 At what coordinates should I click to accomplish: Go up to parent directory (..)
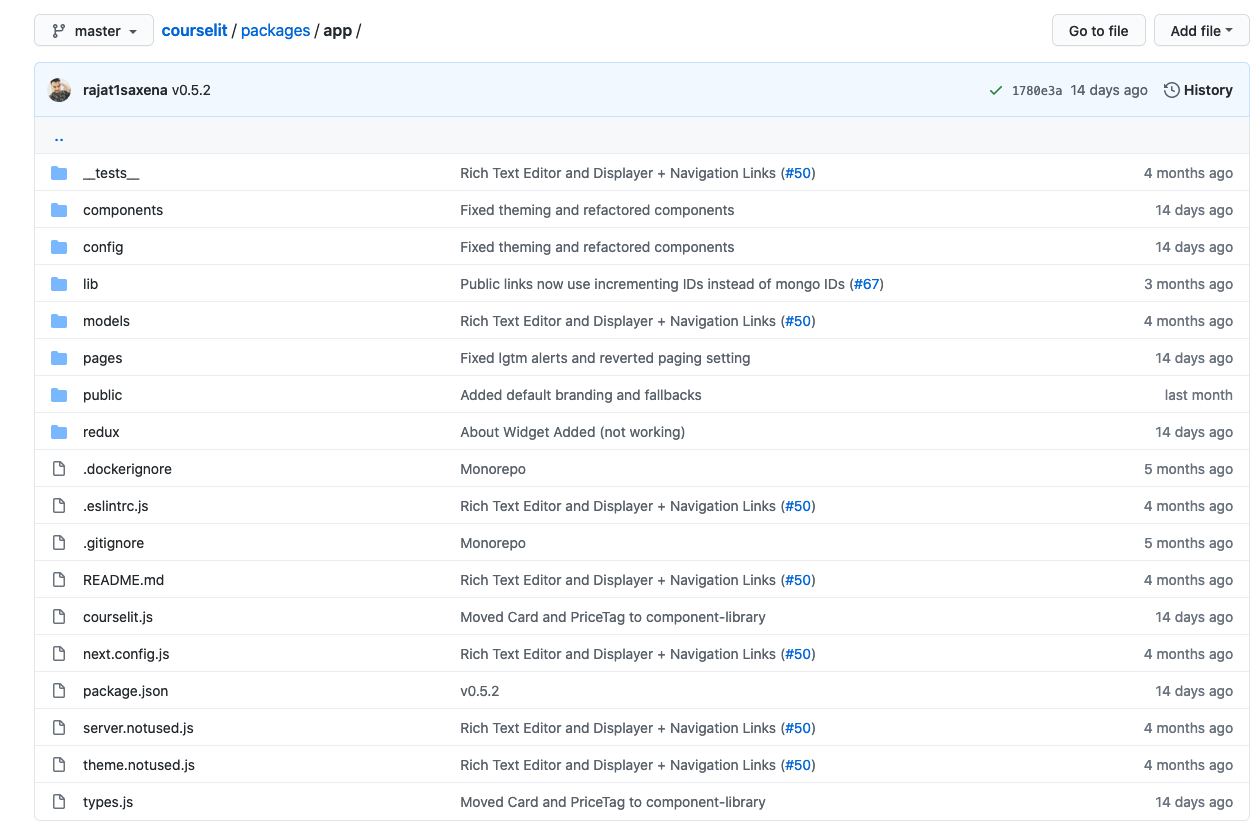point(59,137)
